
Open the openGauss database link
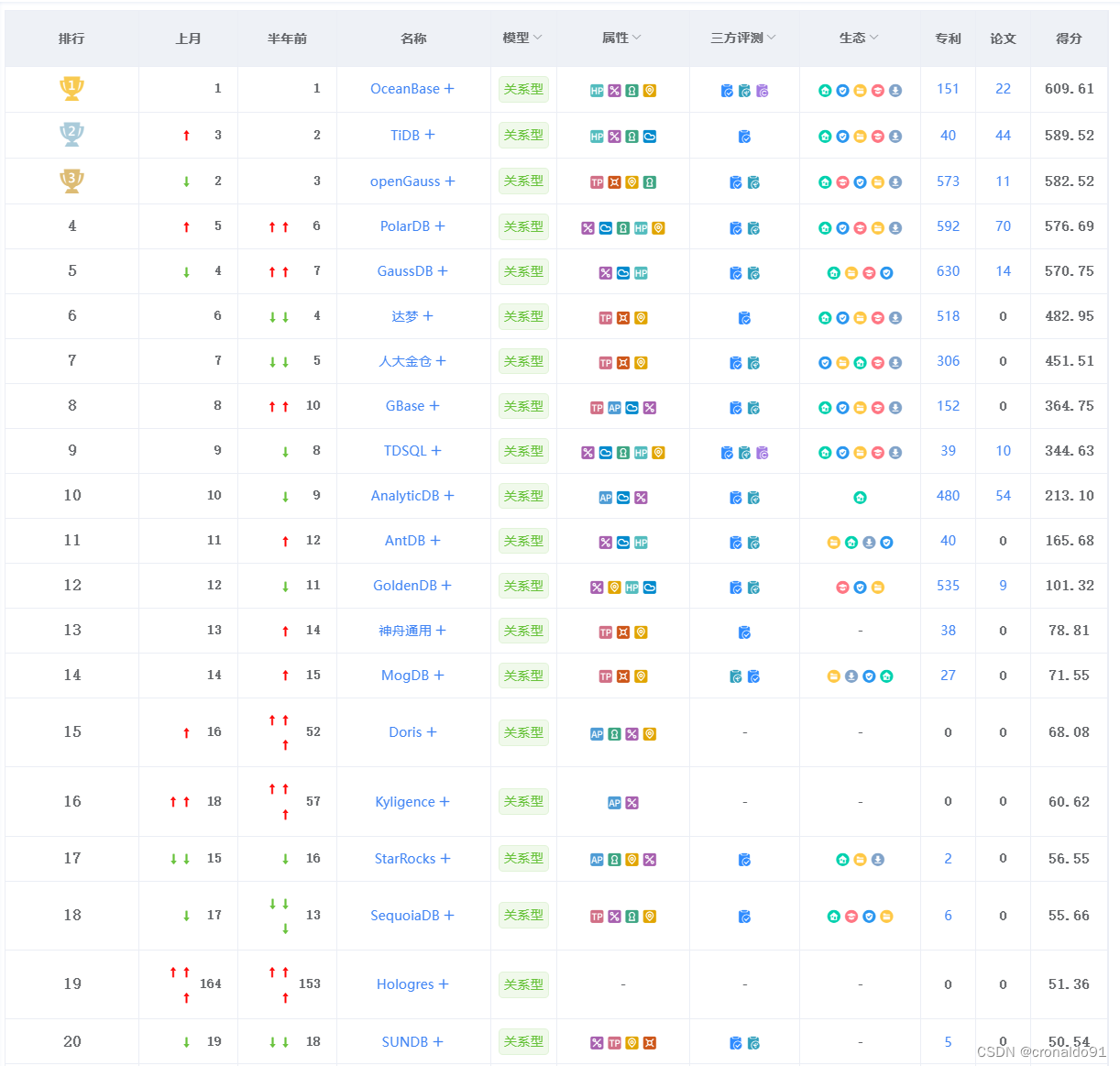coord(405,181)
